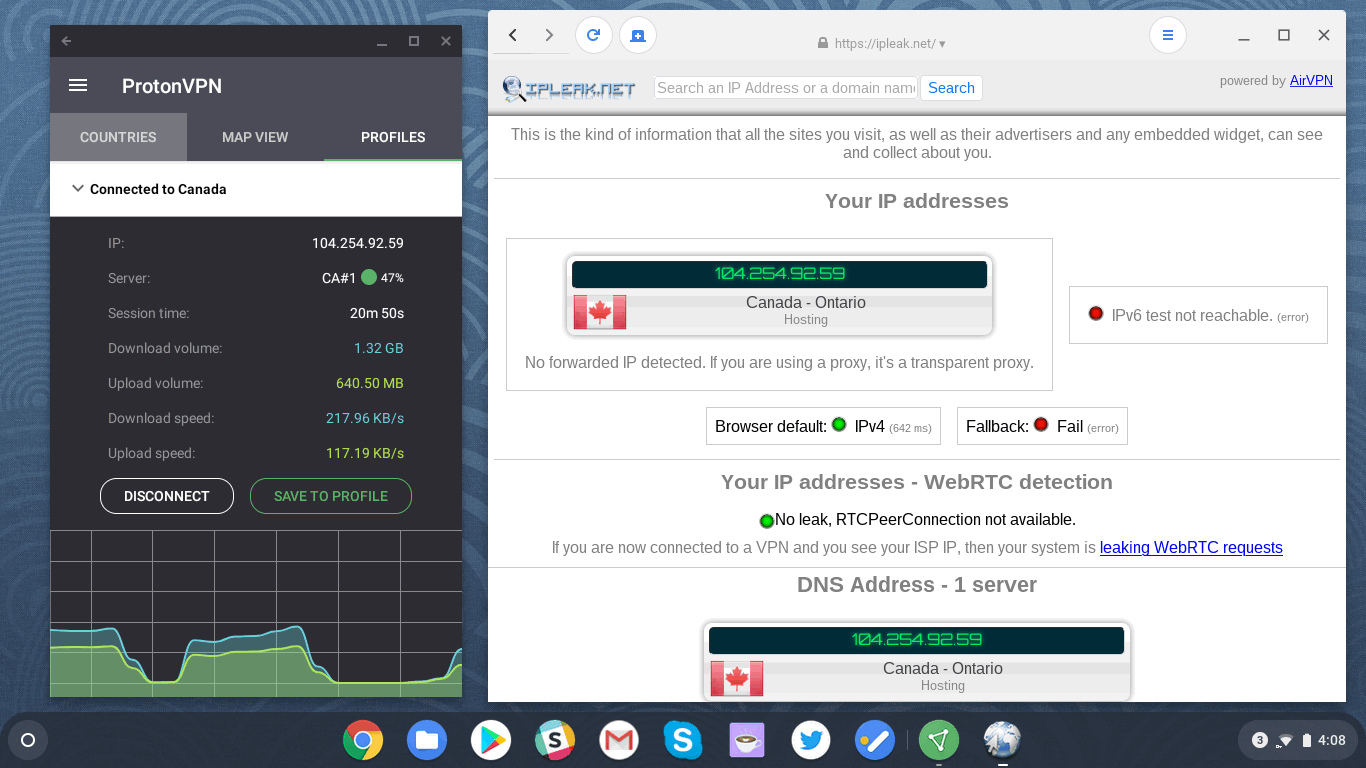
Task: Go back using ProtonVPN window arrow
Action: point(66,41)
